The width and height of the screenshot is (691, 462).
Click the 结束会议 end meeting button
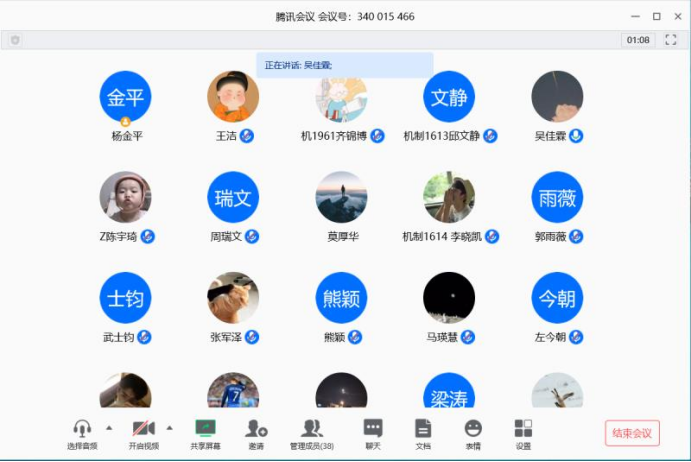[632, 433]
